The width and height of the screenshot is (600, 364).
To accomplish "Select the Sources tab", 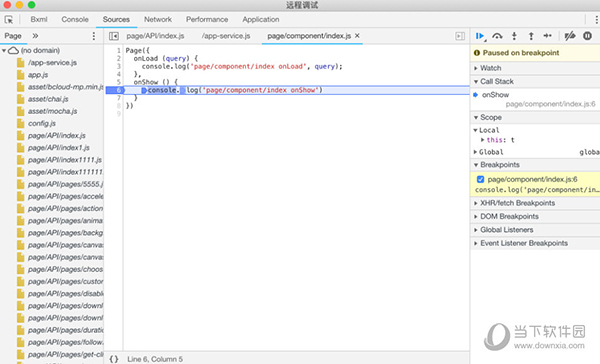I will 116,20.
